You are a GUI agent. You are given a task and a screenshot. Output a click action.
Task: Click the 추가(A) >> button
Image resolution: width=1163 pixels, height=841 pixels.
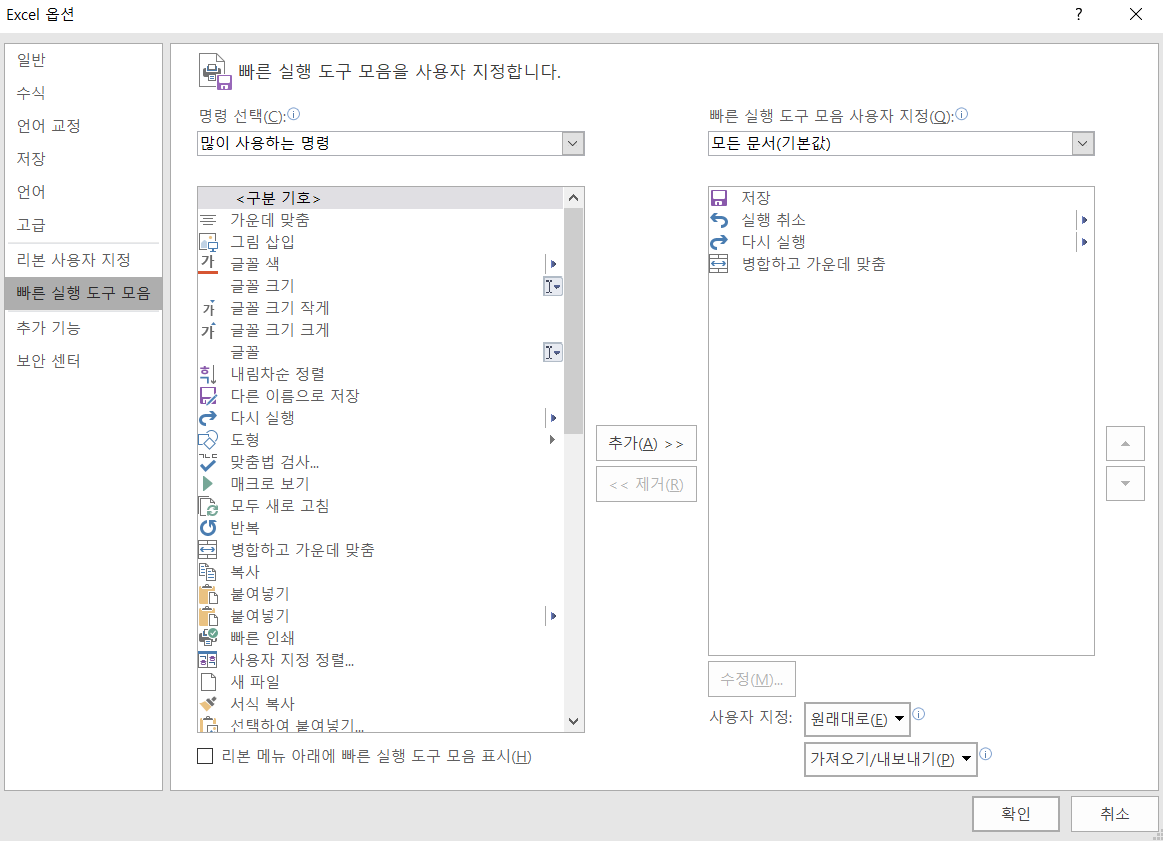click(646, 443)
